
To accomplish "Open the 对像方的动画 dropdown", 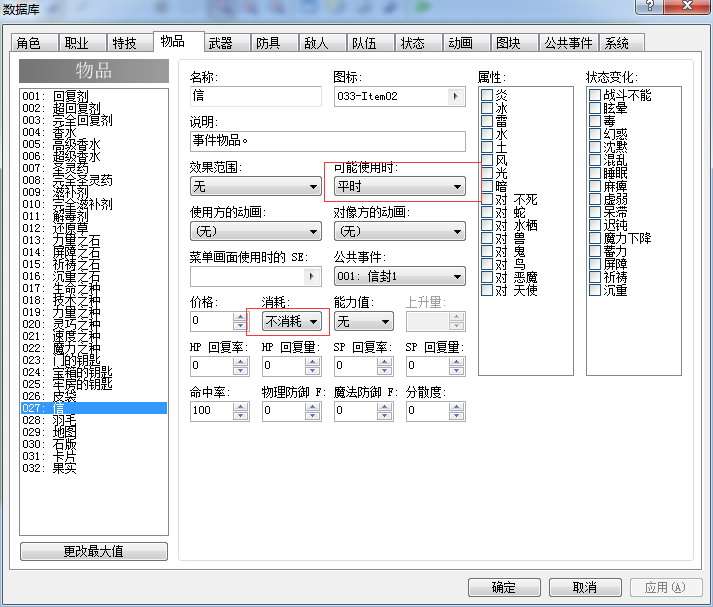I will [400, 231].
